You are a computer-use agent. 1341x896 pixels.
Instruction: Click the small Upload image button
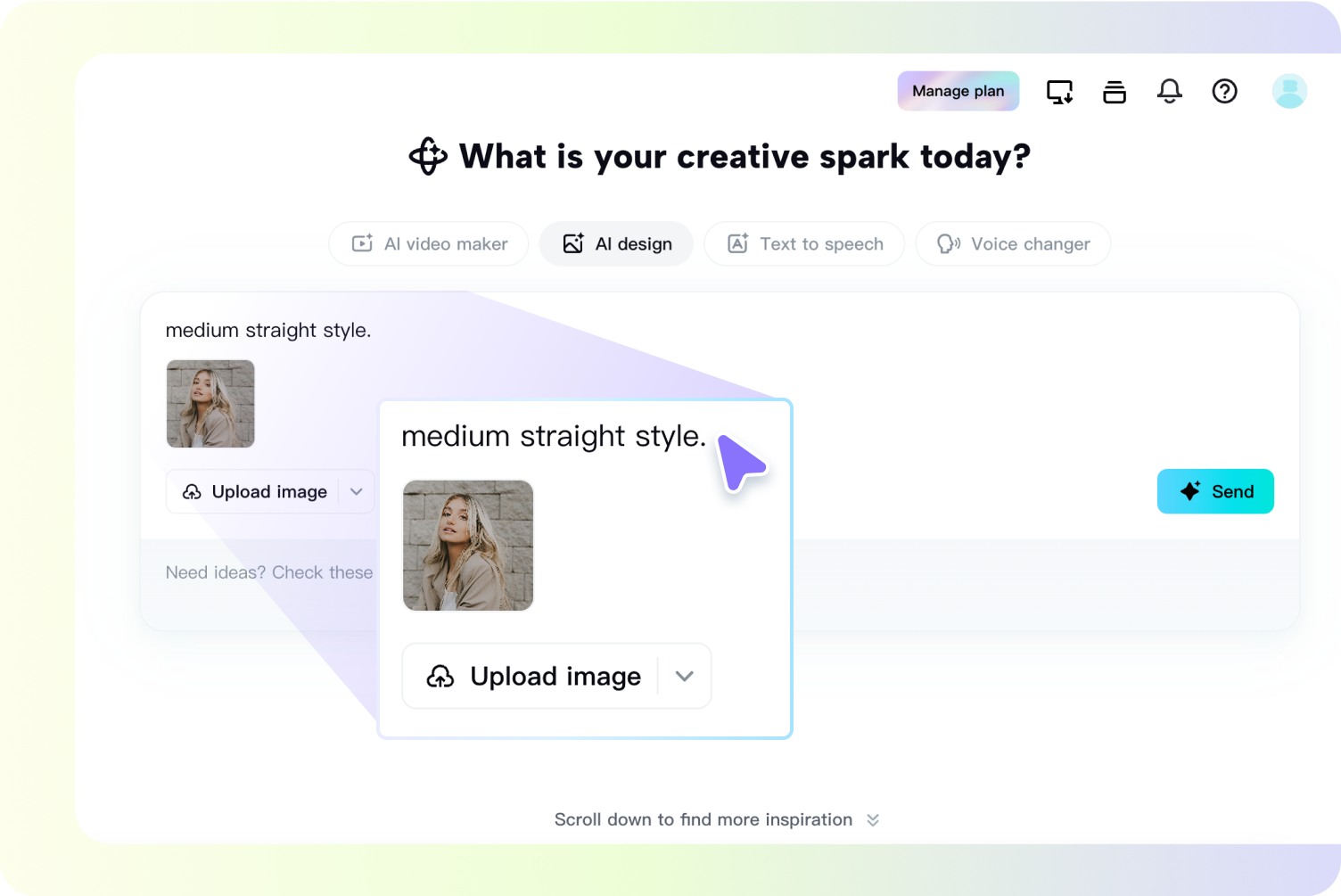255,492
